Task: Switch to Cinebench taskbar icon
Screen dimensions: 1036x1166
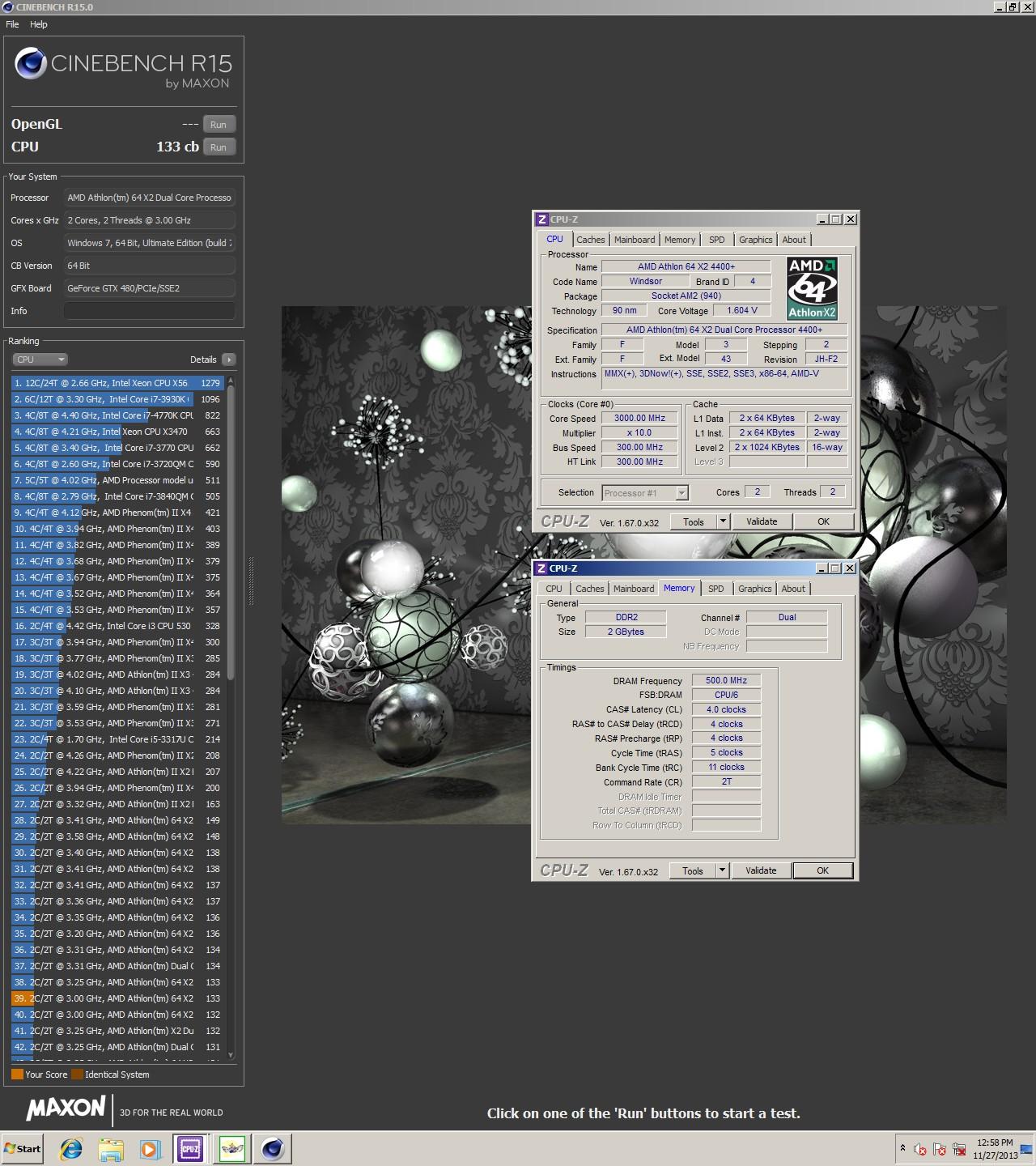Action: point(273,1149)
